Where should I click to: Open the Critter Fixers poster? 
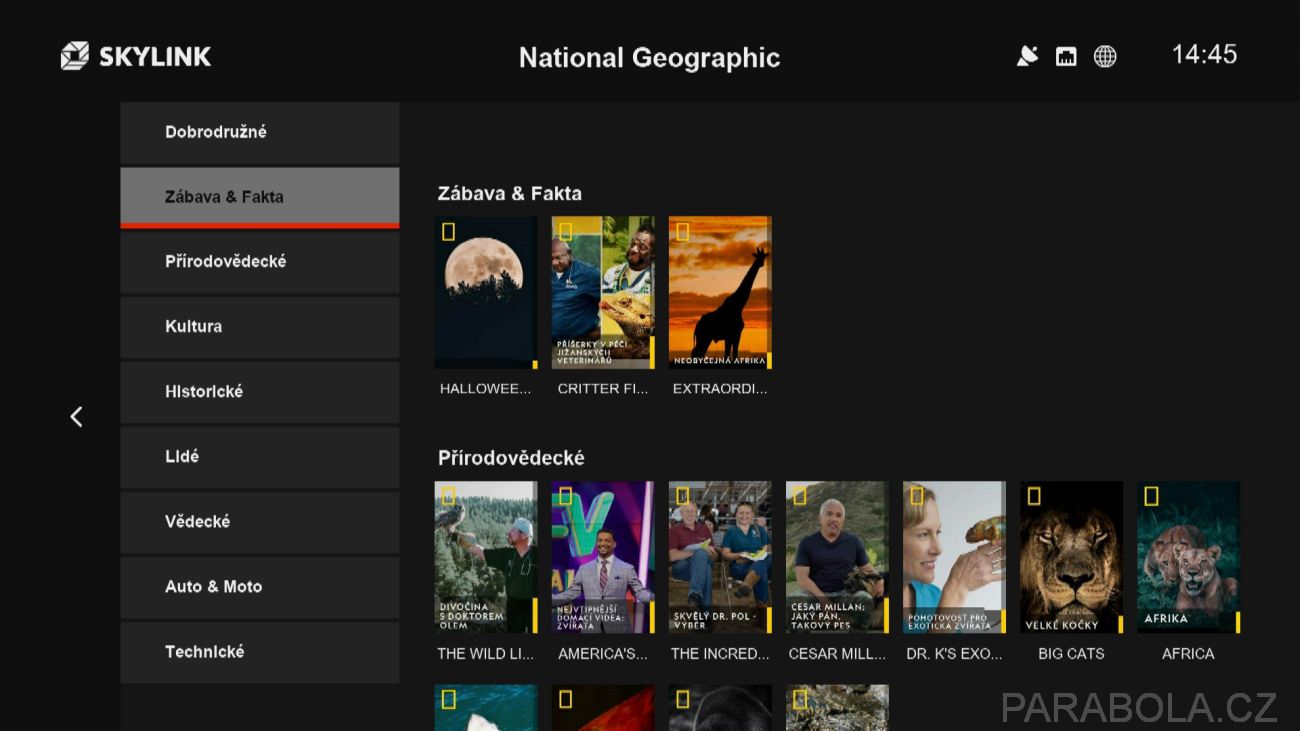tap(603, 292)
